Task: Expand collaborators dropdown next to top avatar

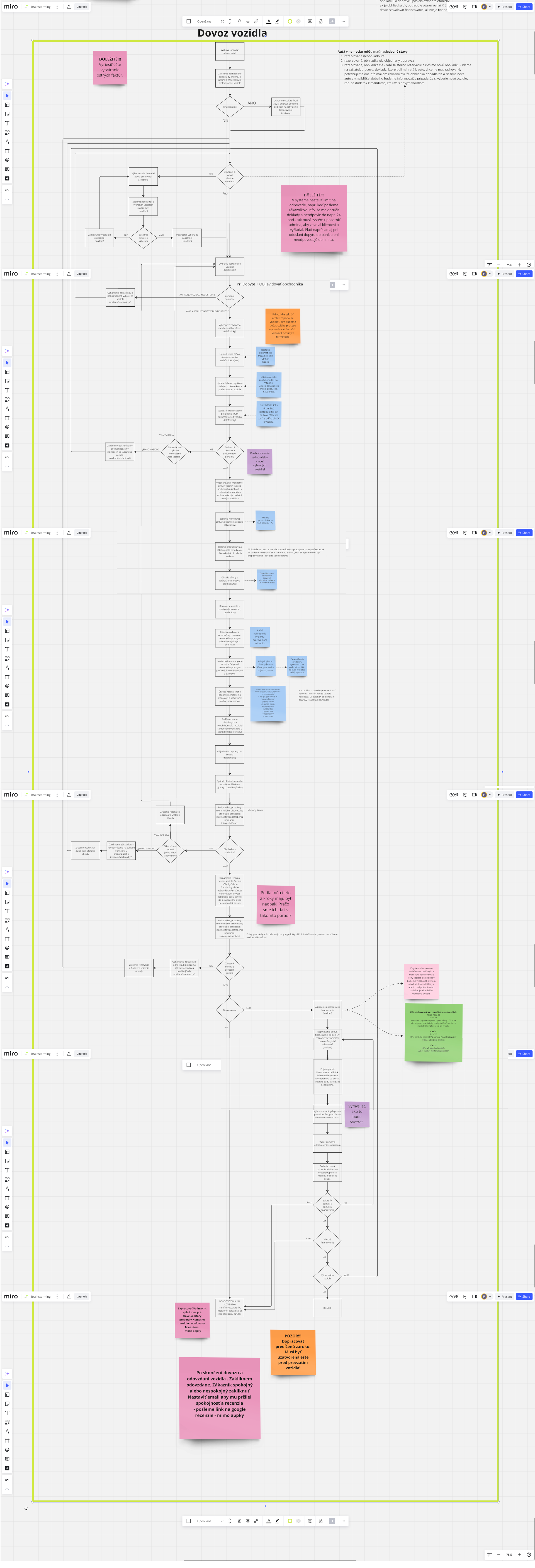Action: click(490, 7)
